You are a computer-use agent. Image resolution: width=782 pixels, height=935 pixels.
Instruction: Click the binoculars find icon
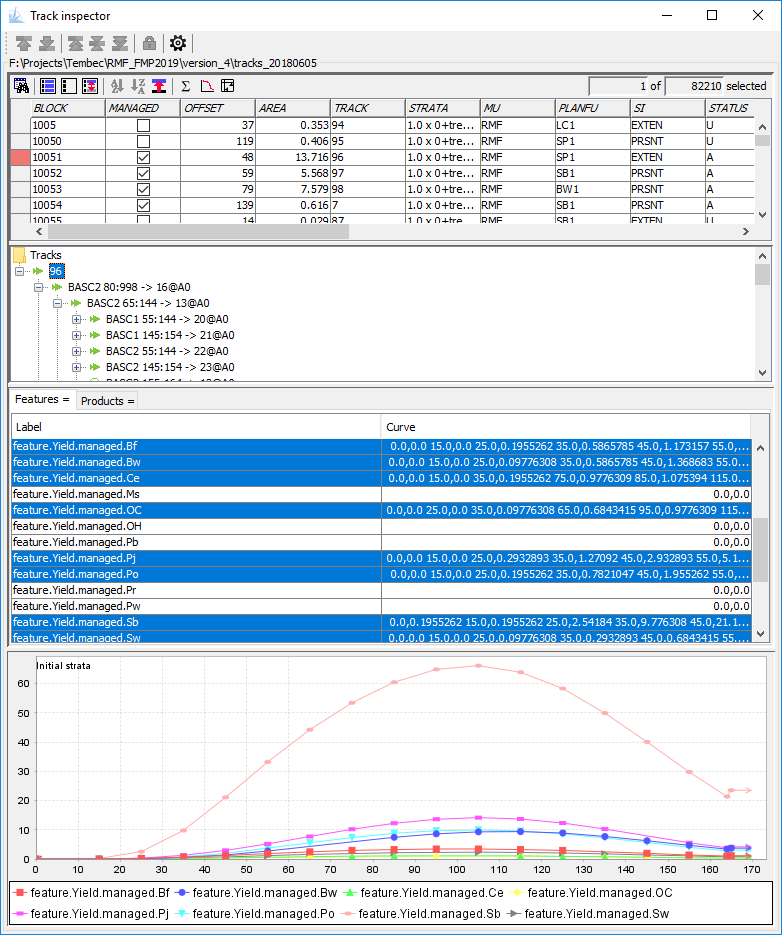[21, 86]
